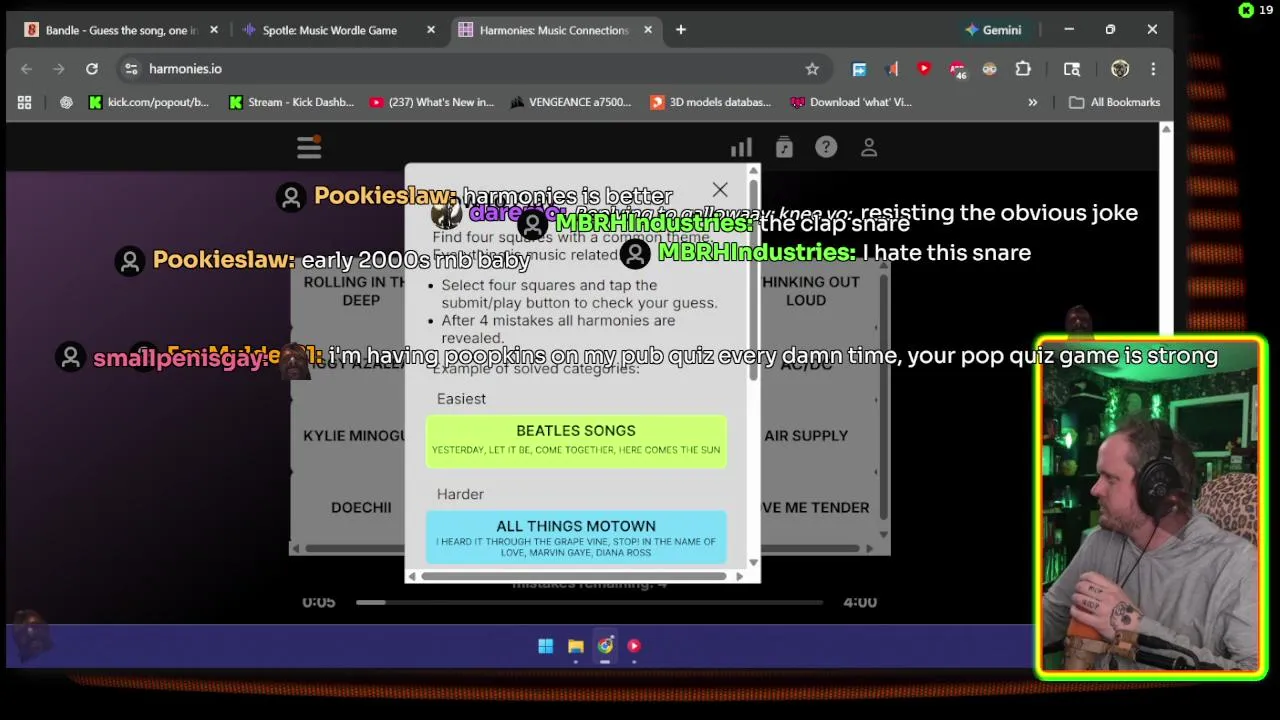Open the Harmonies hamburger menu
Image resolution: width=1280 pixels, height=720 pixels.
pos(309,148)
